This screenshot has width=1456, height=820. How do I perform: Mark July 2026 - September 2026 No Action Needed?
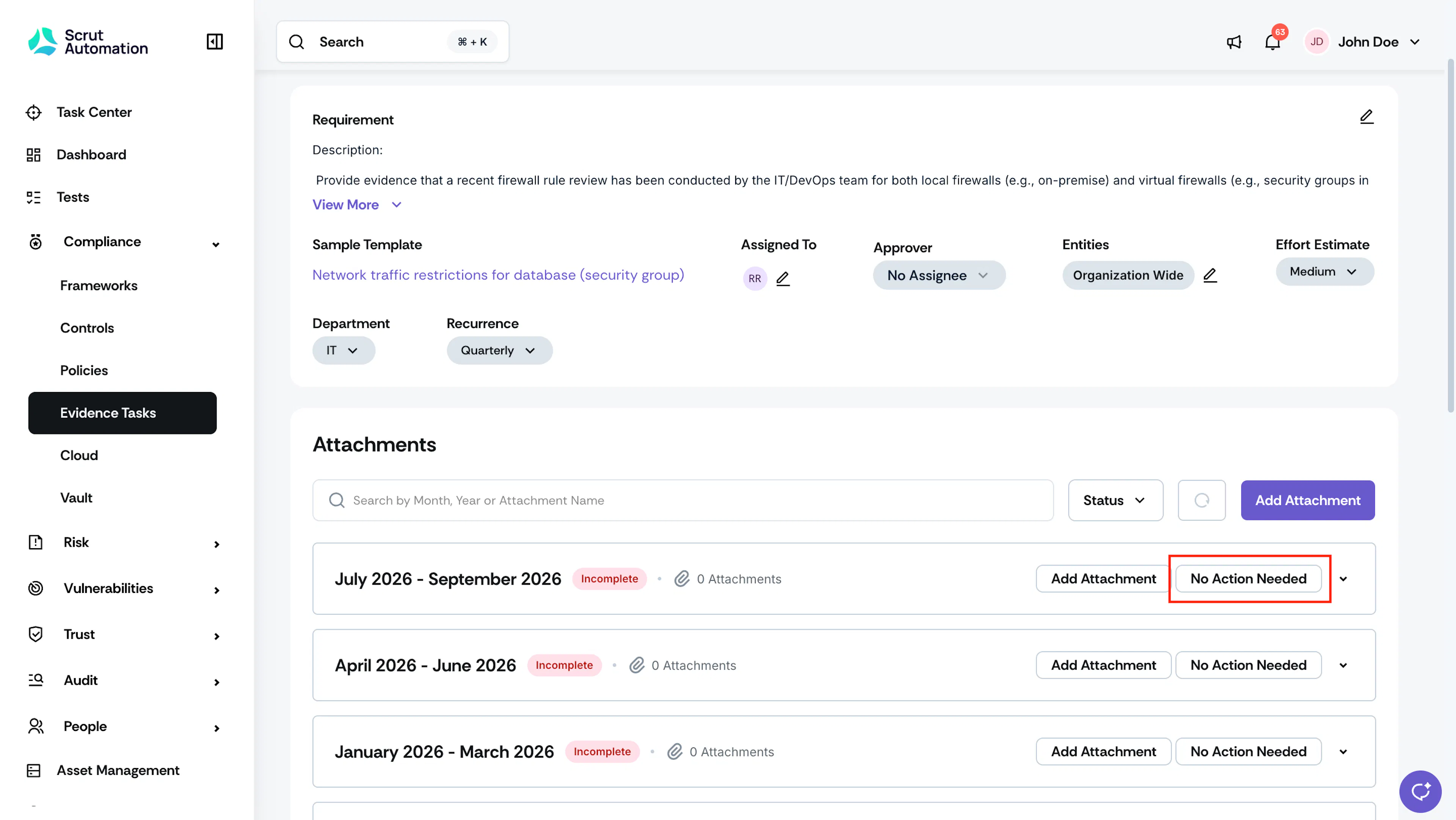(1248, 579)
